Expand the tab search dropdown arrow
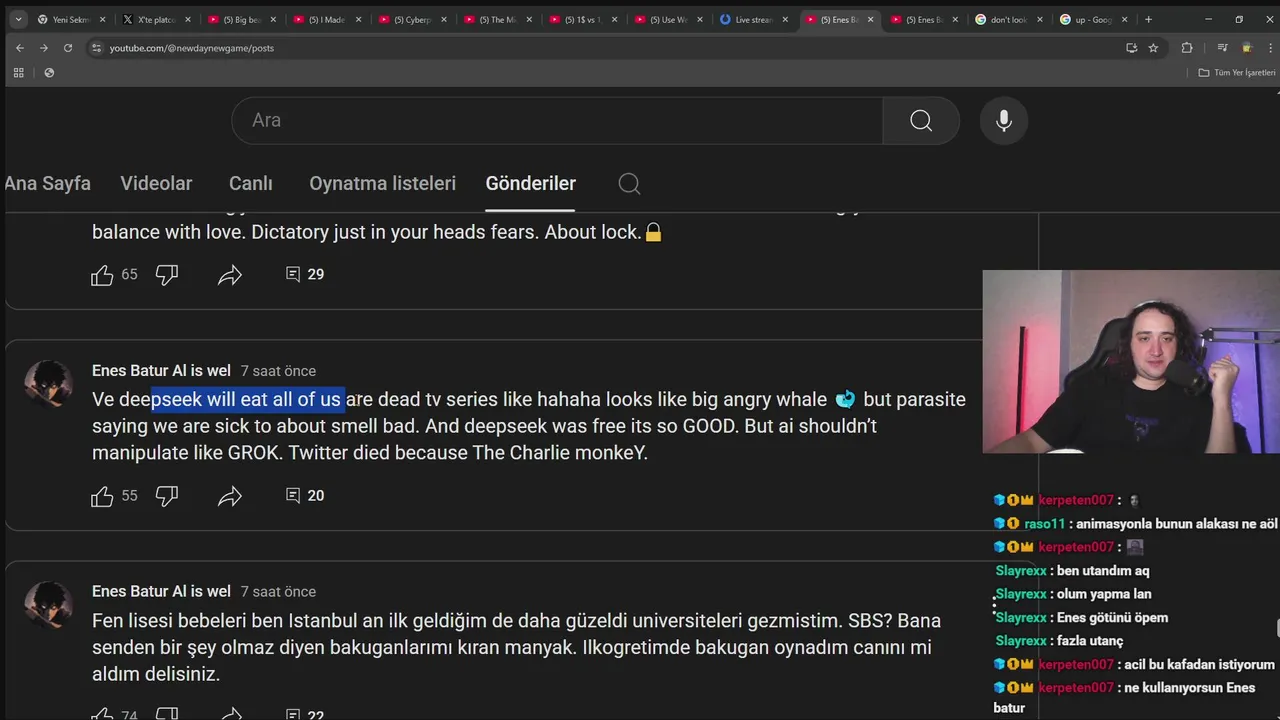Image resolution: width=1280 pixels, height=720 pixels. tap(18, 19)
